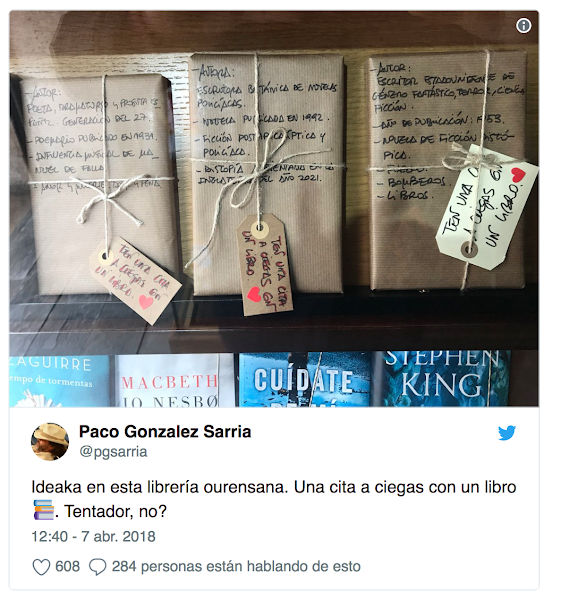Viewport: 561px width, 600px height.
Task: Click the Cuídate book cover
Action: 305,380
